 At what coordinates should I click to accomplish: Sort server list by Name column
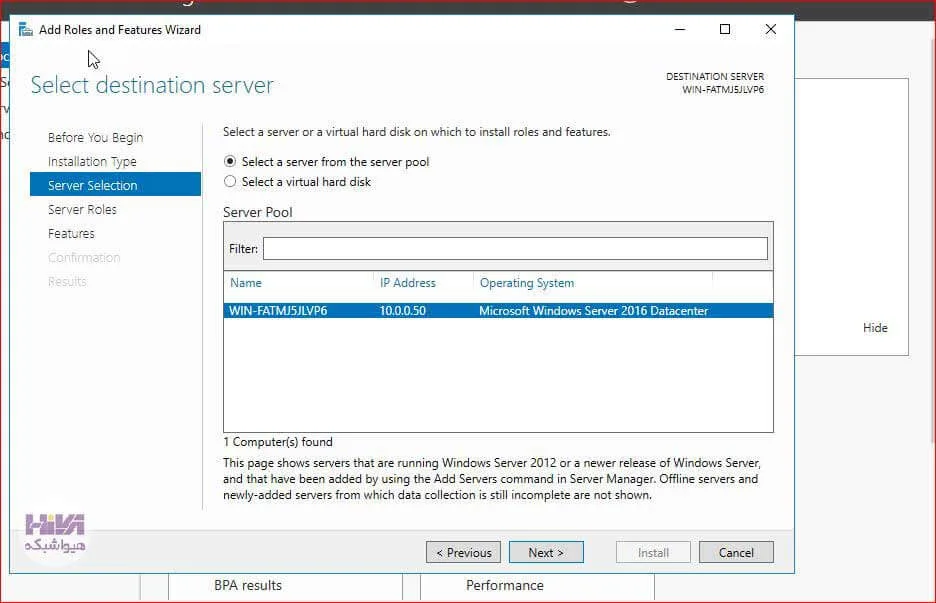[x=246, y=283]
